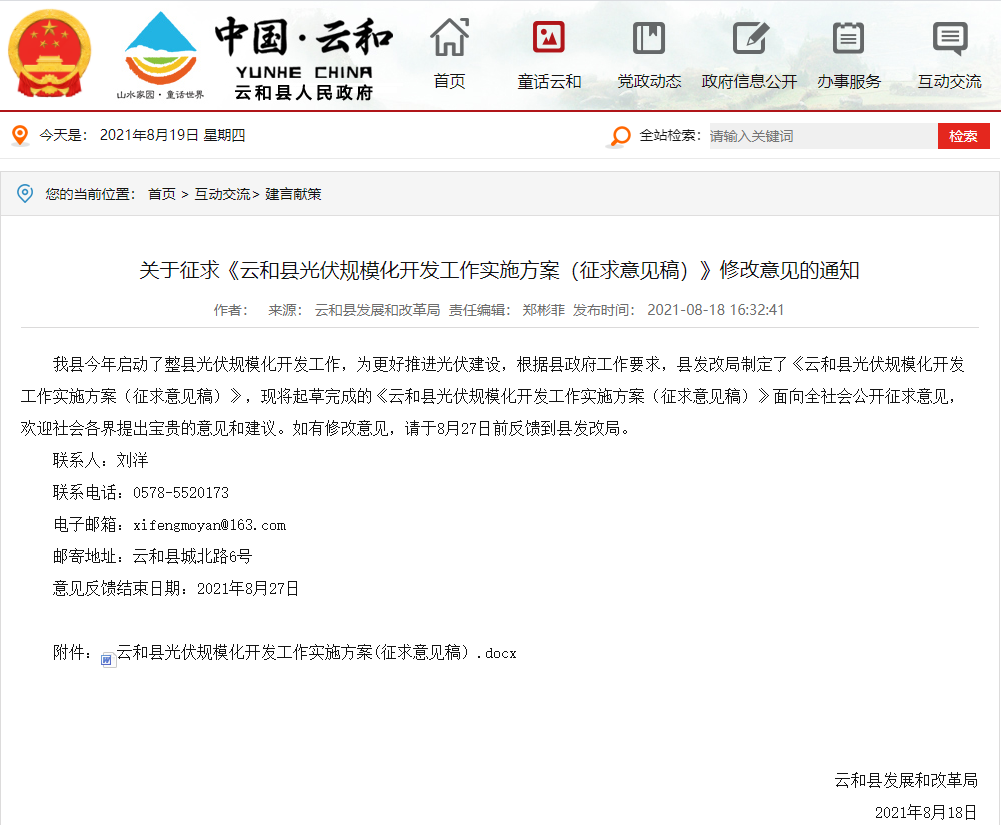Image resolution: width=1001 pixels, height=825 pixels.
Task: Click the picture icon above 童话云和
Action: click(x=549, y=37)
